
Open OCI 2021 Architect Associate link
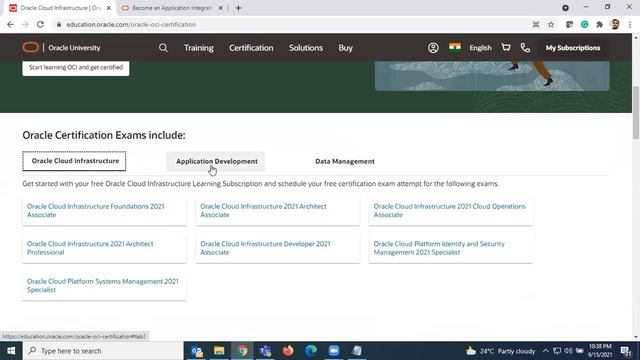pyautogui.click(x=263, y=210)
